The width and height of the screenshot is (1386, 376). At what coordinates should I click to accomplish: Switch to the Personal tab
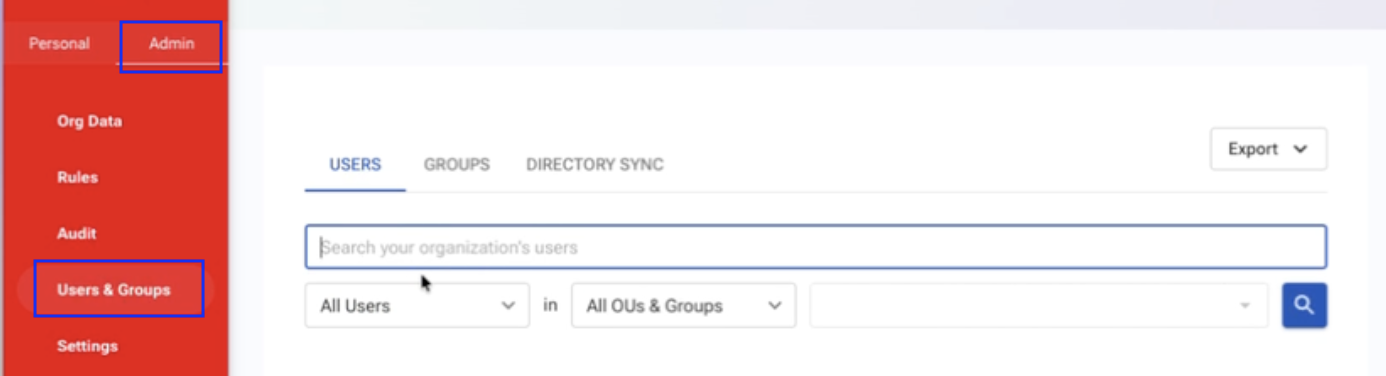(59, 44)
